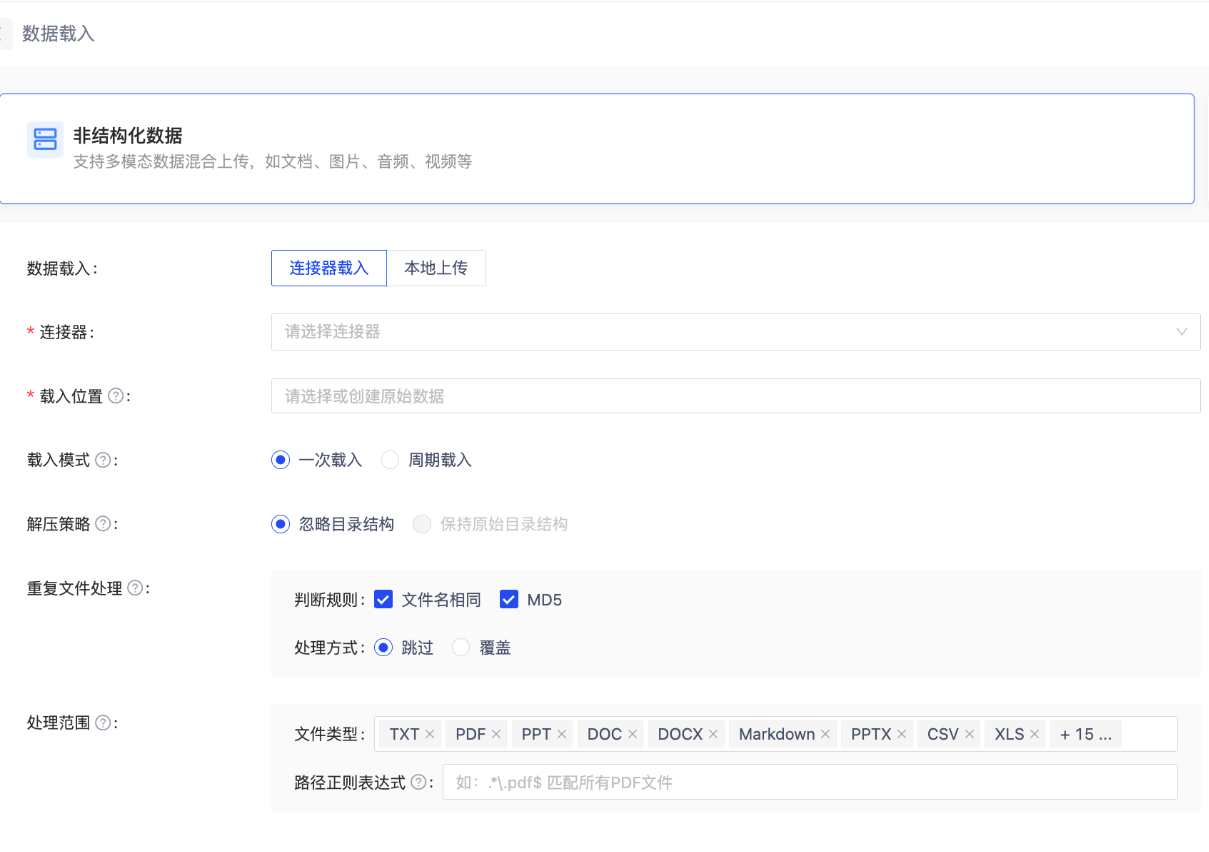This screenshot has width=1209, height=852.
Task: Expand the +15 more file types
Action: click(x=1085, y=735)
